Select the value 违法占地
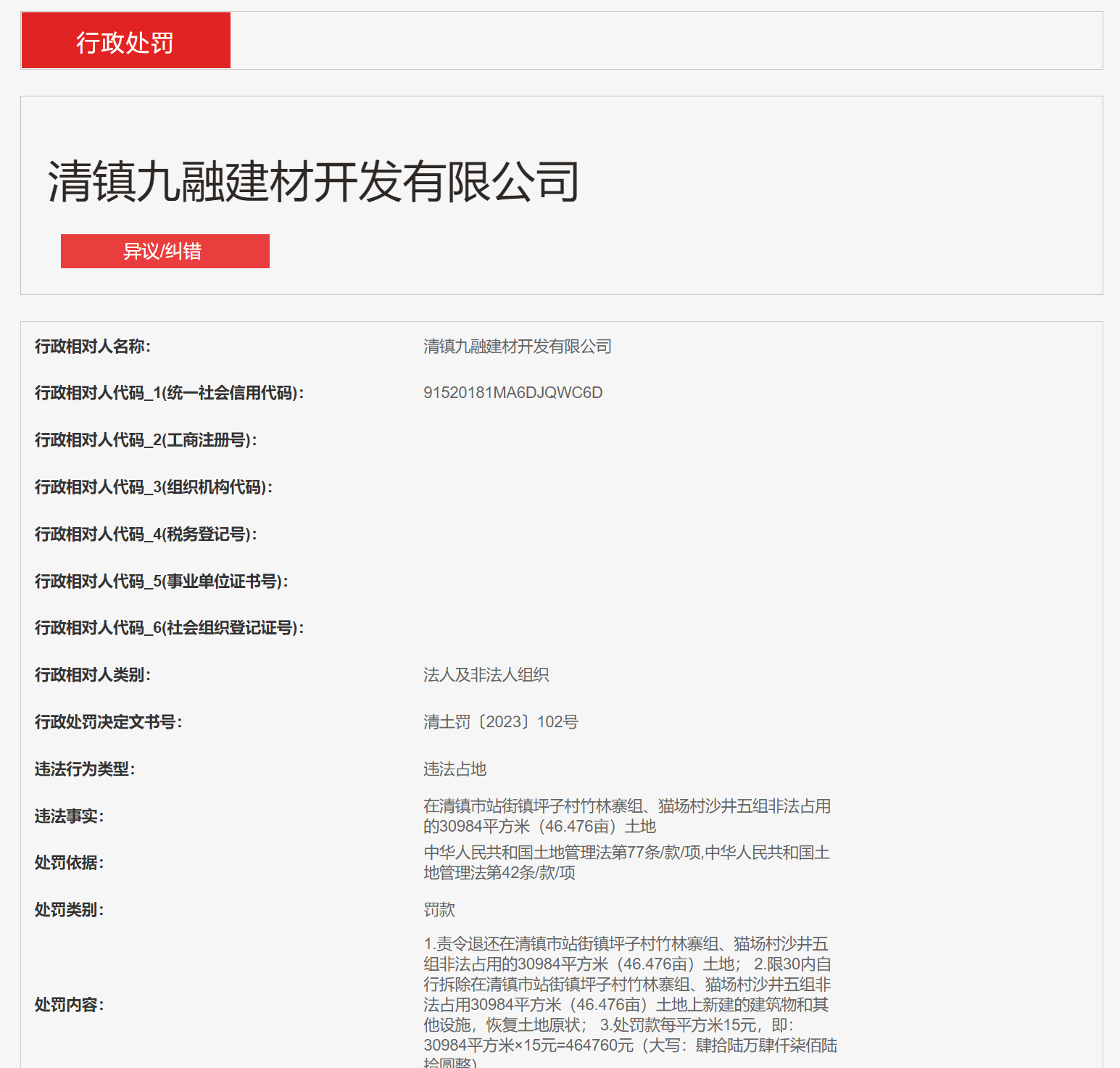Image resolution: width=1120 pixels, height=1068 pixels. pos(455,769)
